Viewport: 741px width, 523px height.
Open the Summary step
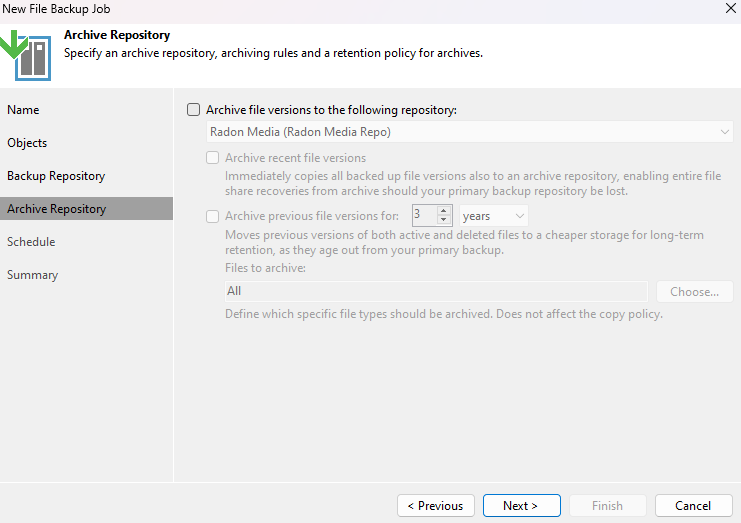pyautogui.click(x=32, y=274)
